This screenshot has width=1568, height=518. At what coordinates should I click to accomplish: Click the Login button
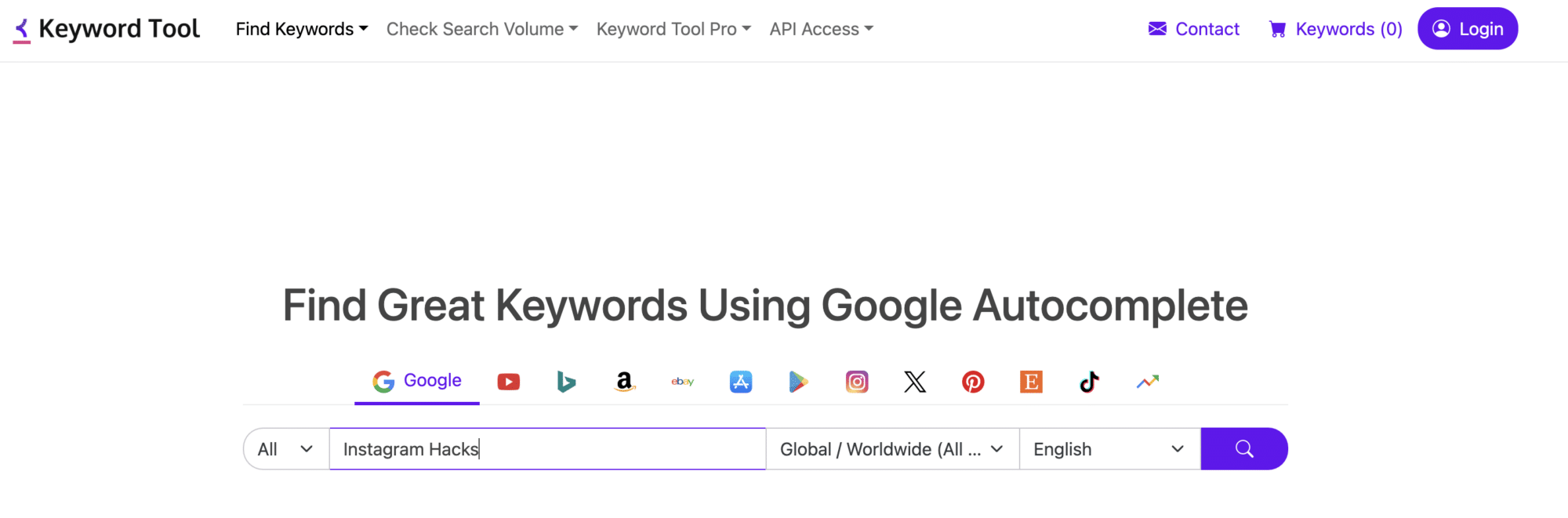[x=1468, y=28]
